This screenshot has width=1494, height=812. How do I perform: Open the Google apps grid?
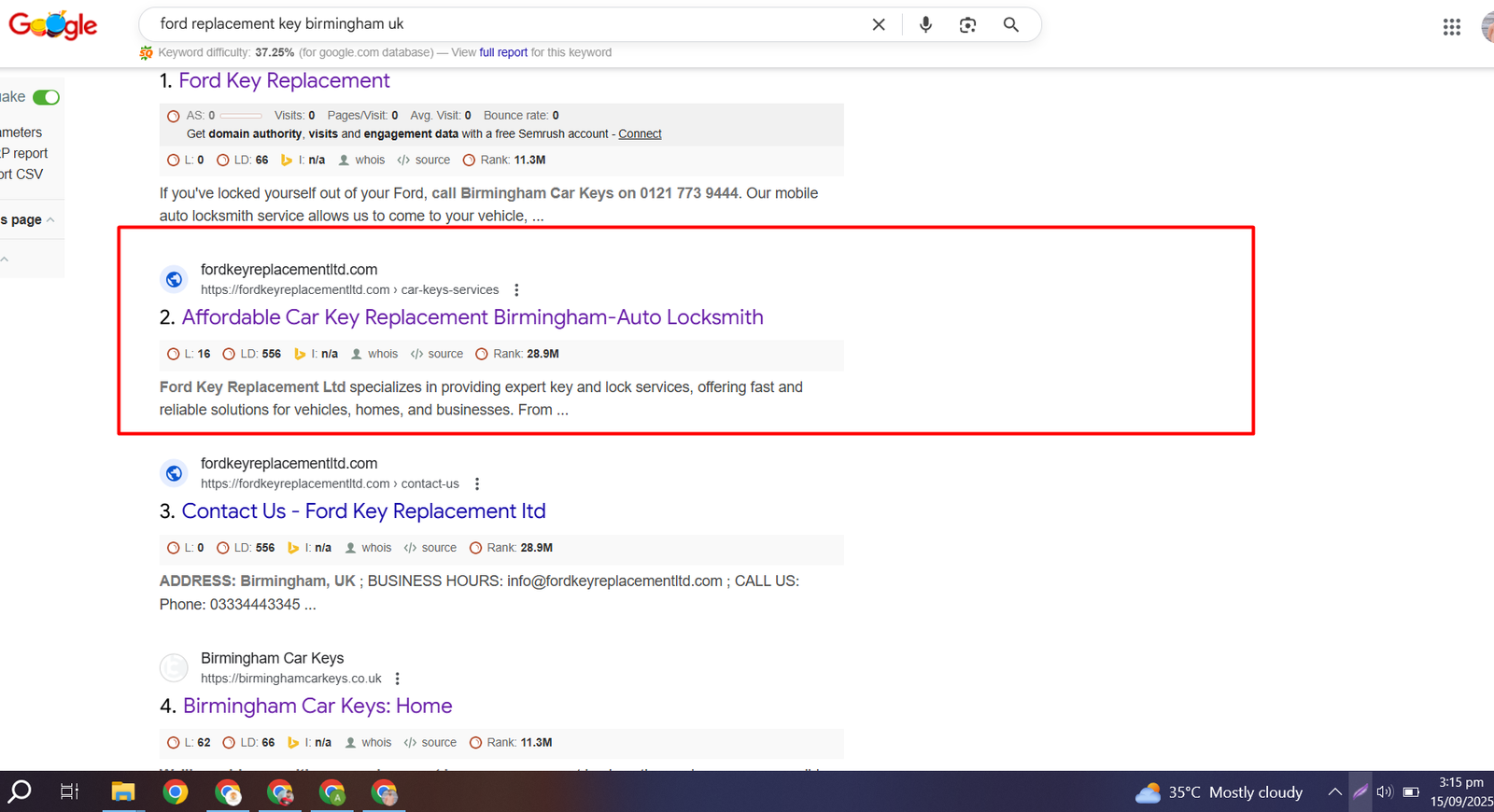1451,27
